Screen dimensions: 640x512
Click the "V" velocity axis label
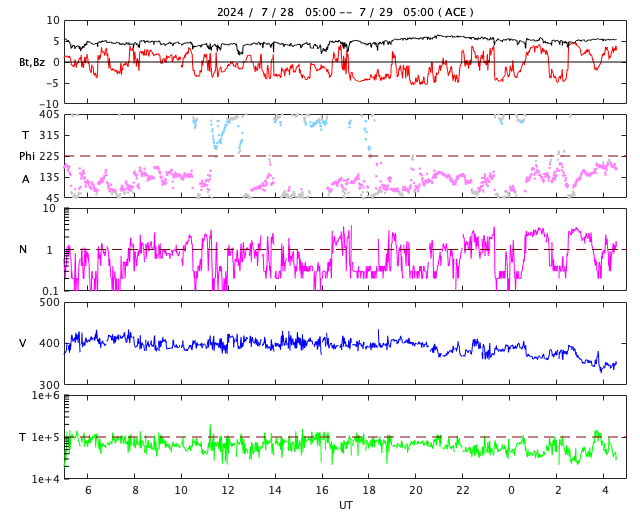(x=23, y=343)
